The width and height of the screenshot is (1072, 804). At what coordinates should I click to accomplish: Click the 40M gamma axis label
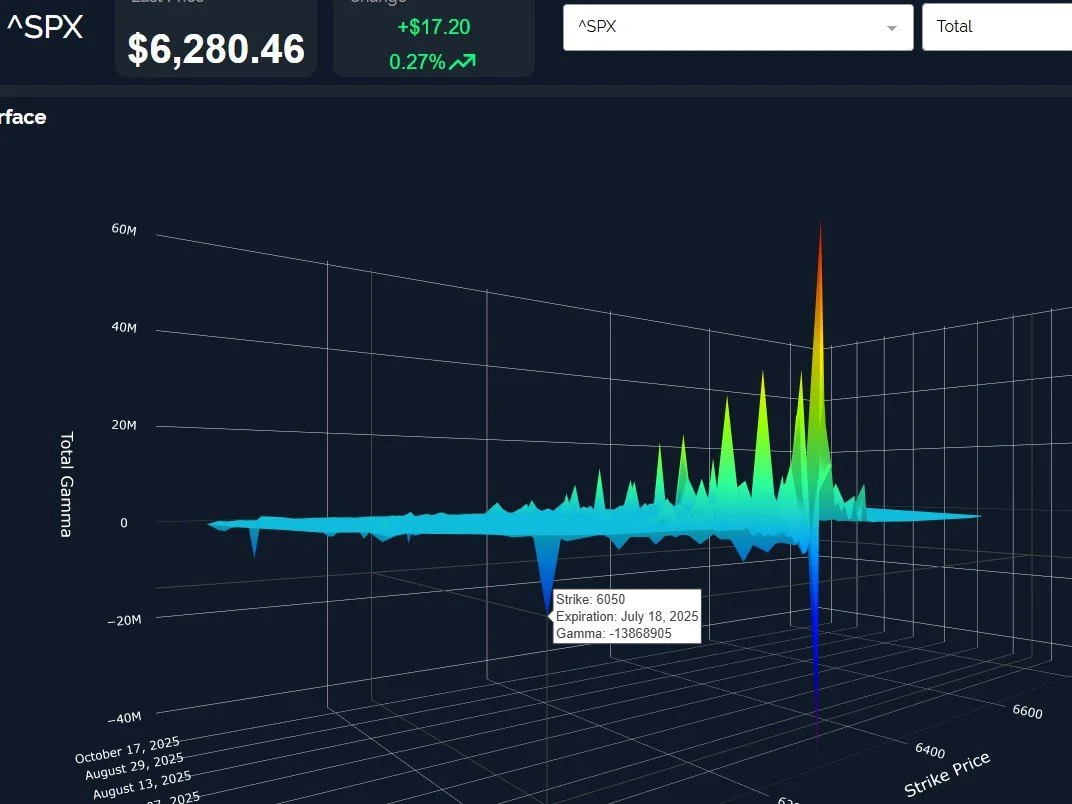tap(124, 327)
